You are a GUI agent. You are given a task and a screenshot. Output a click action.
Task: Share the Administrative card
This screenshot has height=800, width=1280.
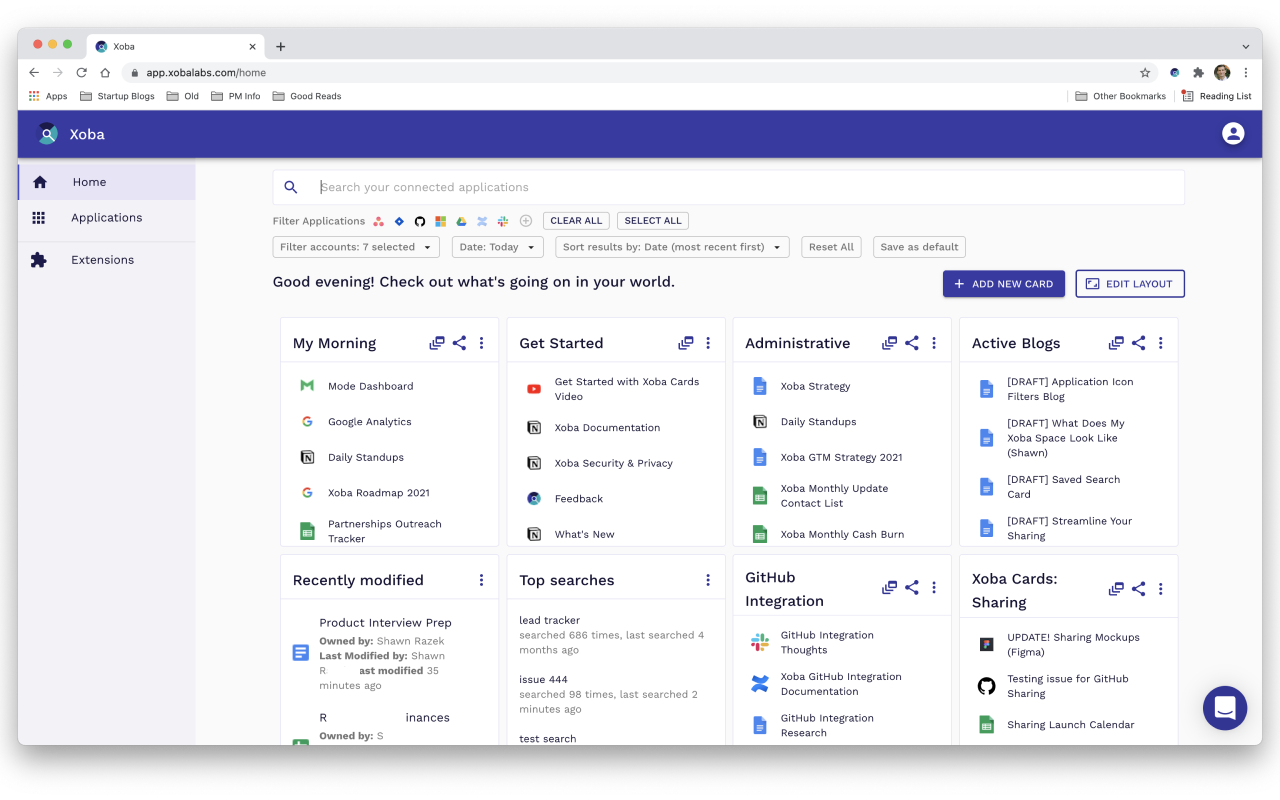tap(912, 343)
